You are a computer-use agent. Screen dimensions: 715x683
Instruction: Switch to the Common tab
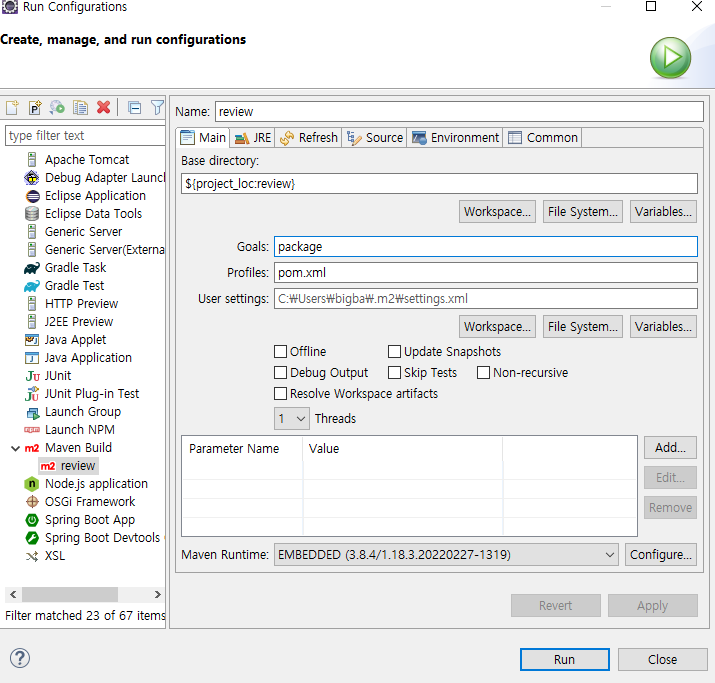[x=543, y=138]
